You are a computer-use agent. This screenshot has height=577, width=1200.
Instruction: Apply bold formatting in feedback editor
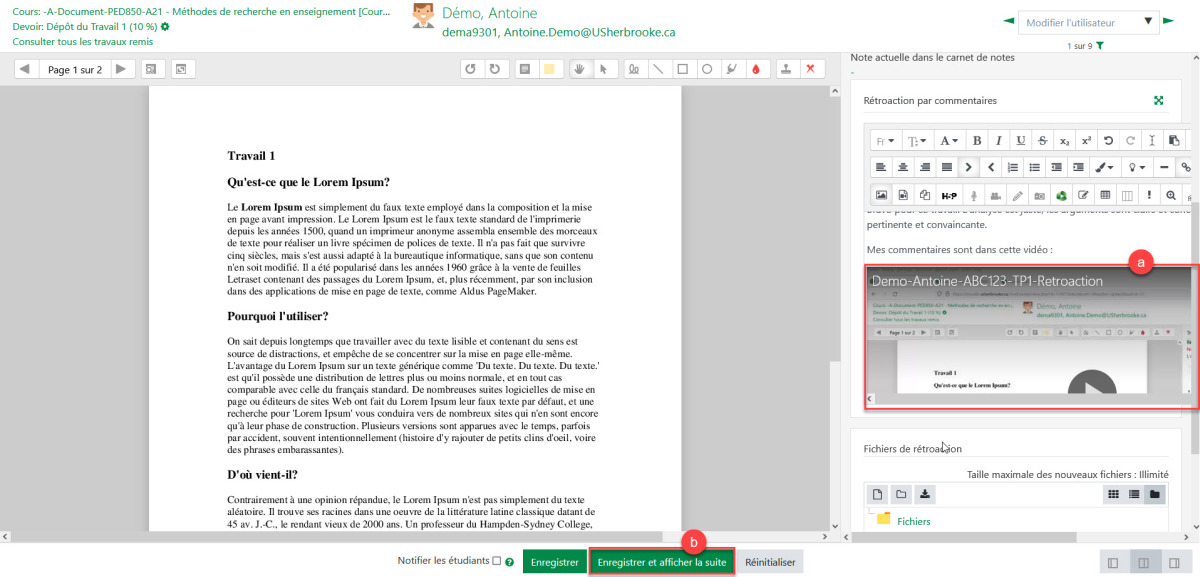[x=977, y=141]
